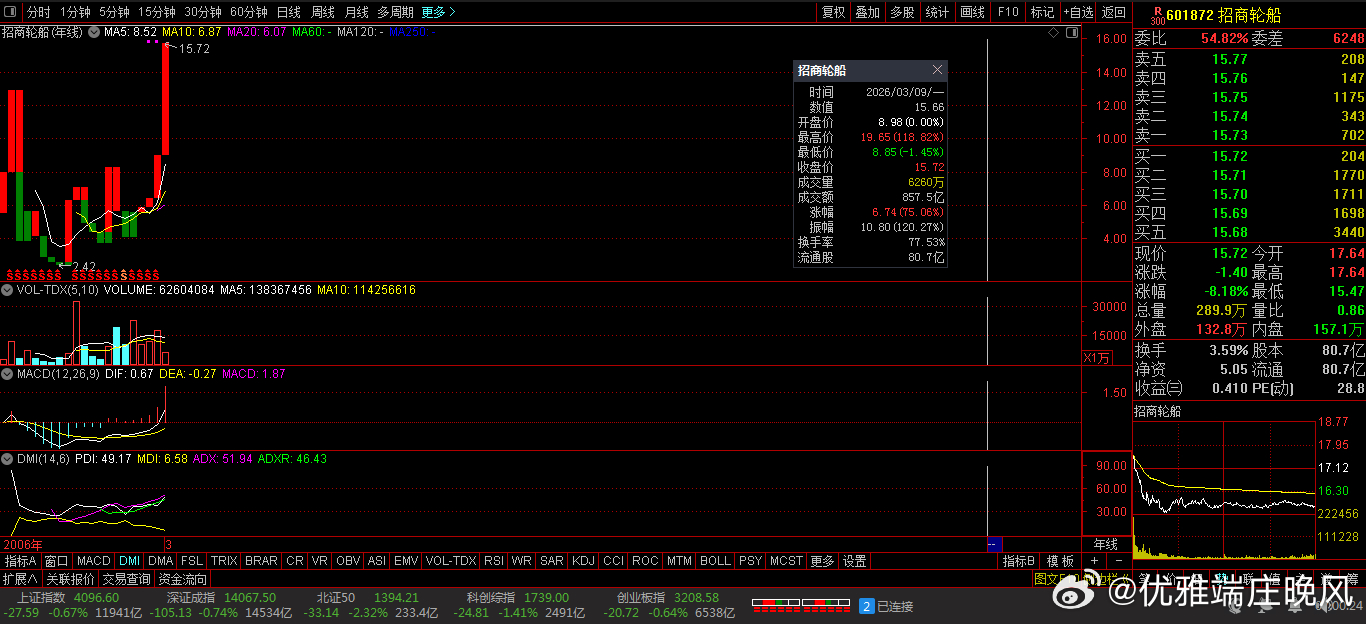Open the 交易查询 tab
Image resolution: width=1366 pixels, height=624 pixels.
(x=127, y=579)
